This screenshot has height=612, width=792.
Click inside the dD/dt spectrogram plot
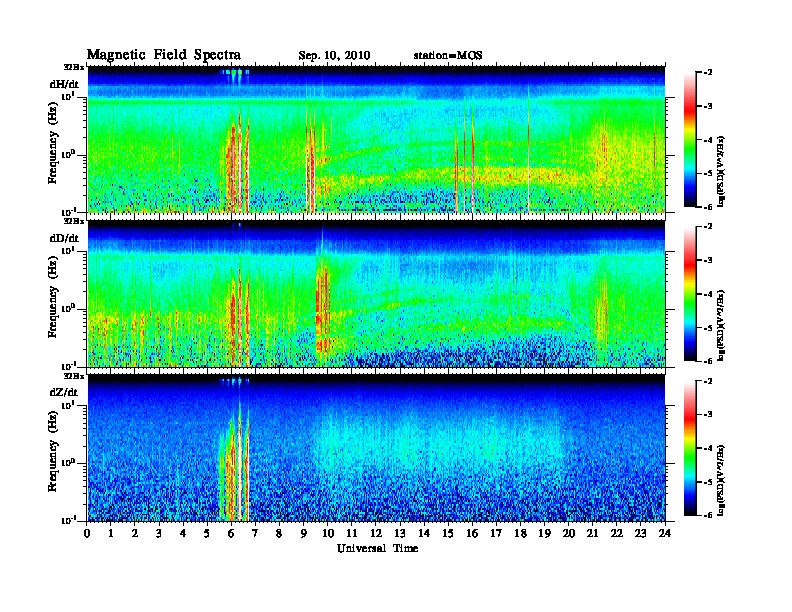pyautogui.click(x=376, y=294)
